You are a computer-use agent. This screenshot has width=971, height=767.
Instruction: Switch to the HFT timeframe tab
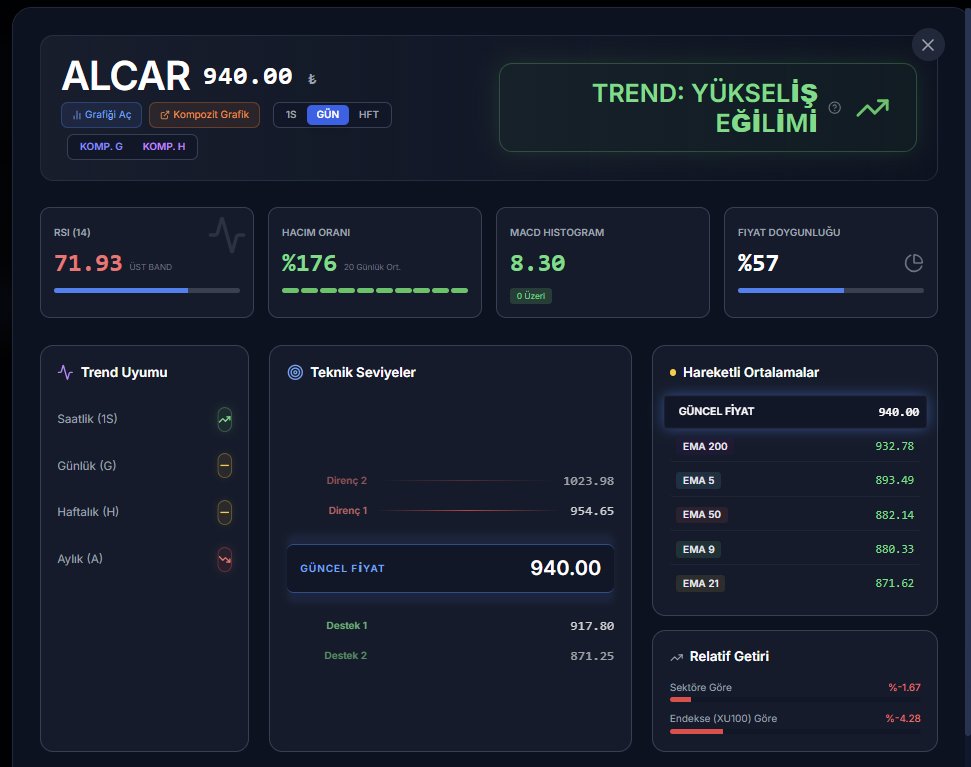tap(369, 114)
